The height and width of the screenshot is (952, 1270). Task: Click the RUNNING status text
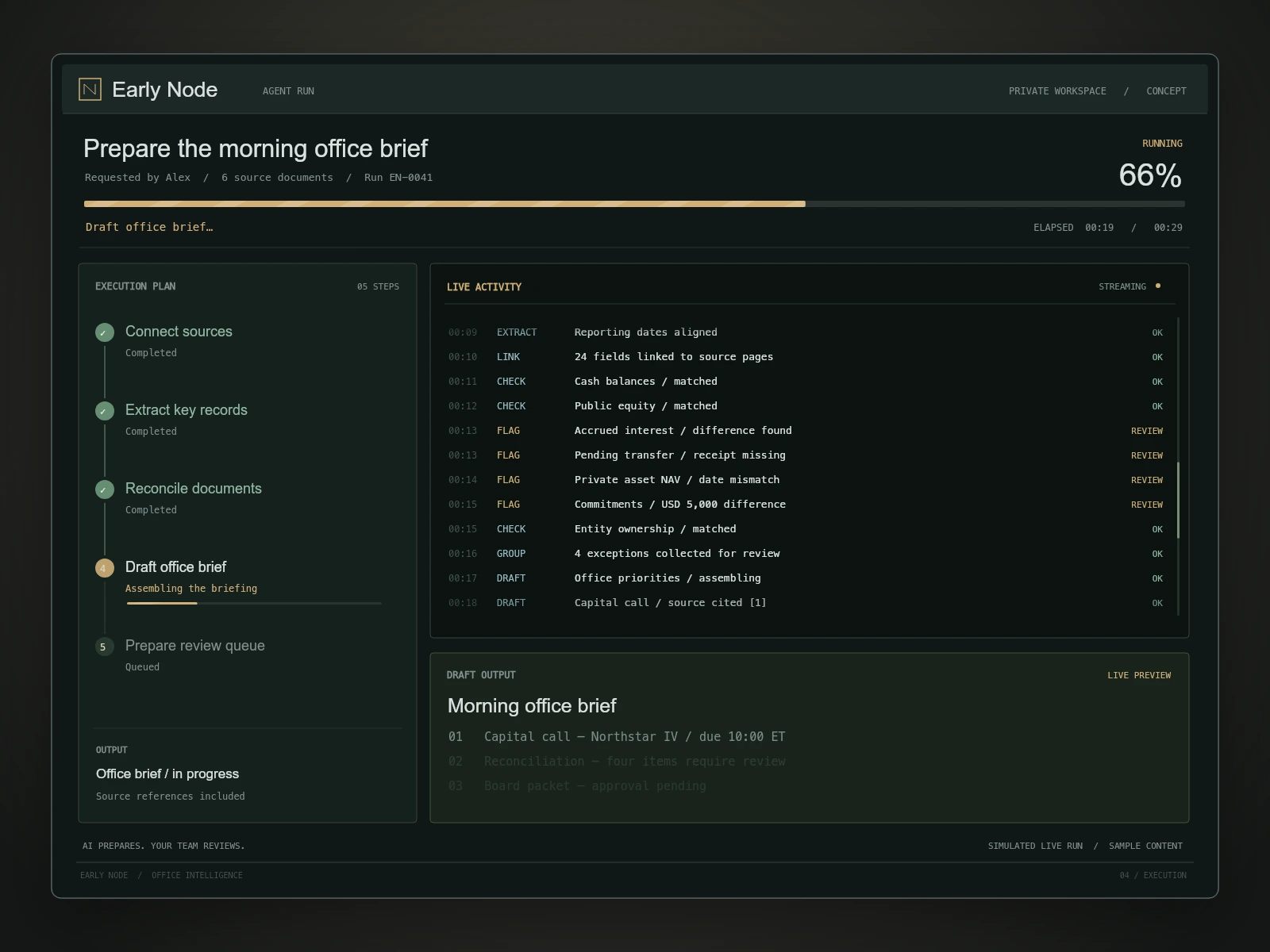tap(1162, 144)
